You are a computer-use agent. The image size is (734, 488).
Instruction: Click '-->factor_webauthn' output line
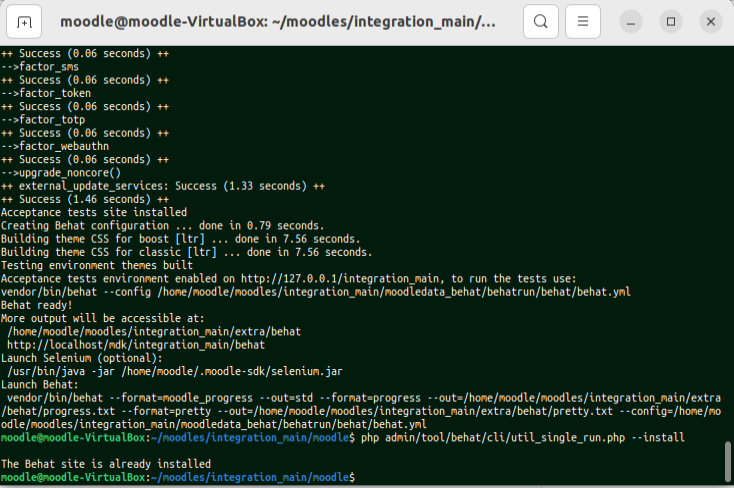[55, 147]
